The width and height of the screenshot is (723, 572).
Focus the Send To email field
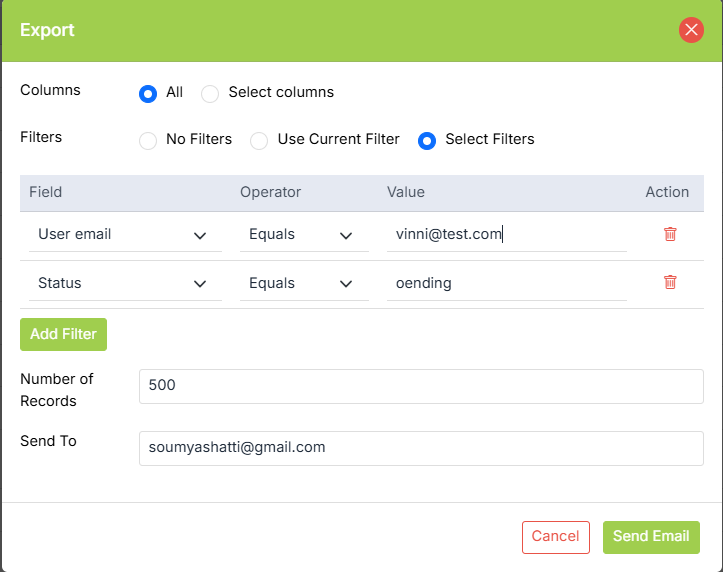pyautogui.click(x=421, y=448)
